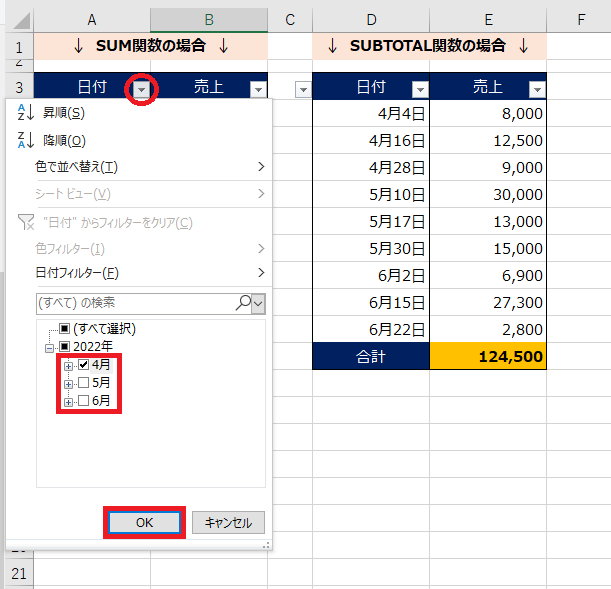Open the search options dropdown arrow
Image resolution: width=611 pixels, height=589 pixels.
(x=258, y=303)
